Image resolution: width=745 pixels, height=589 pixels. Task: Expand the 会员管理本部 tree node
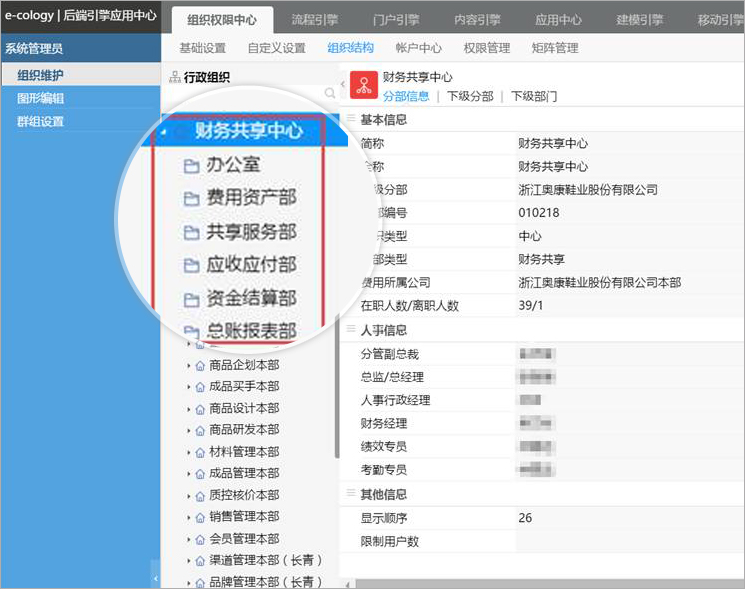click(x=188, y=539)
